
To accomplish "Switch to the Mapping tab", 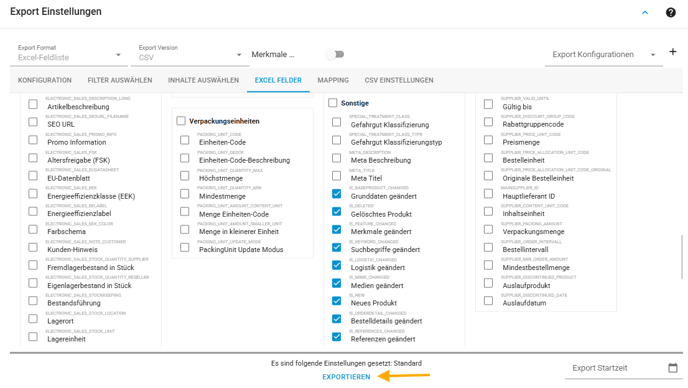I will pyautogui.click(x=333, y=80).
